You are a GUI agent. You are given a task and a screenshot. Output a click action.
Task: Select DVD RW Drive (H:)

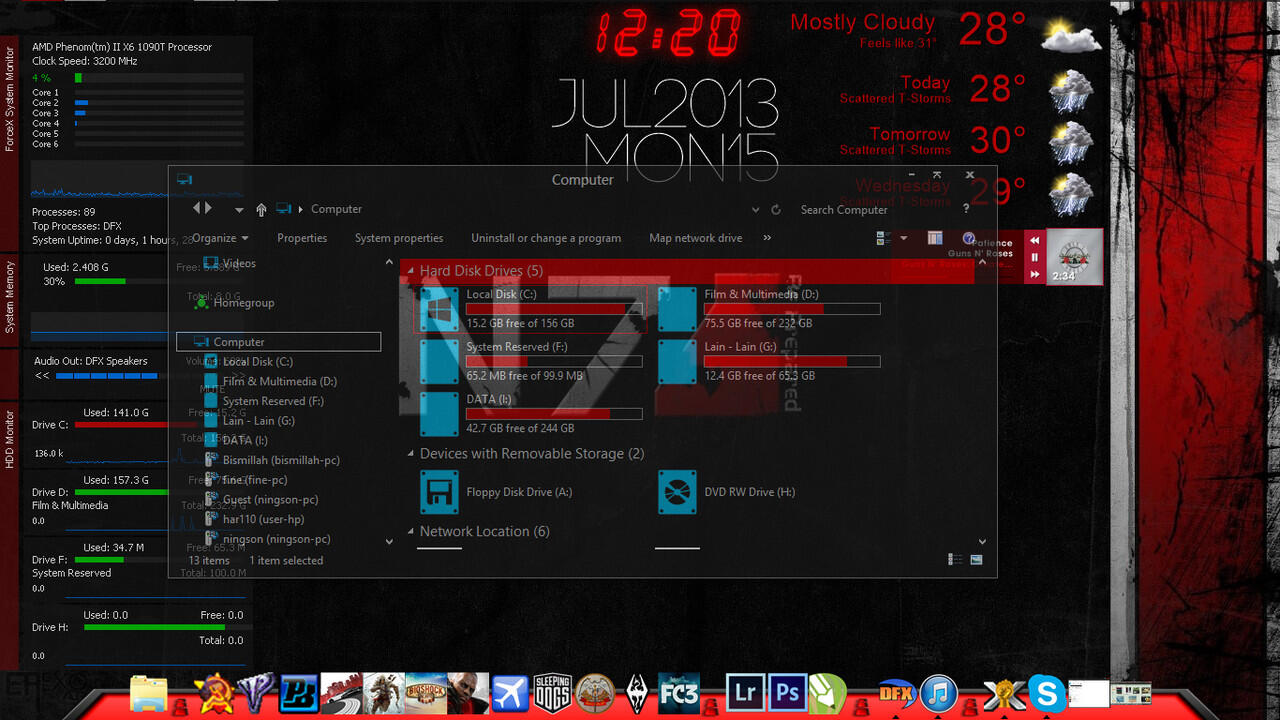click(769, 492)
